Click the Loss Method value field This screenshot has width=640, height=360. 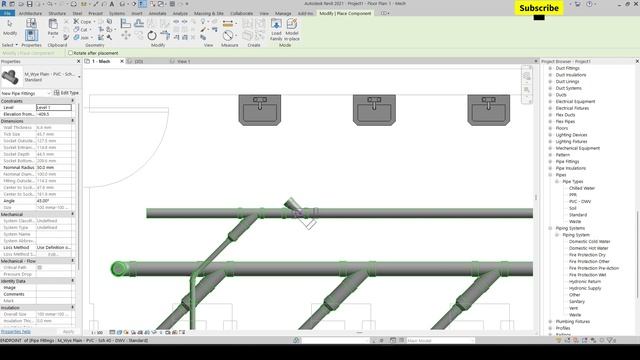53,247
